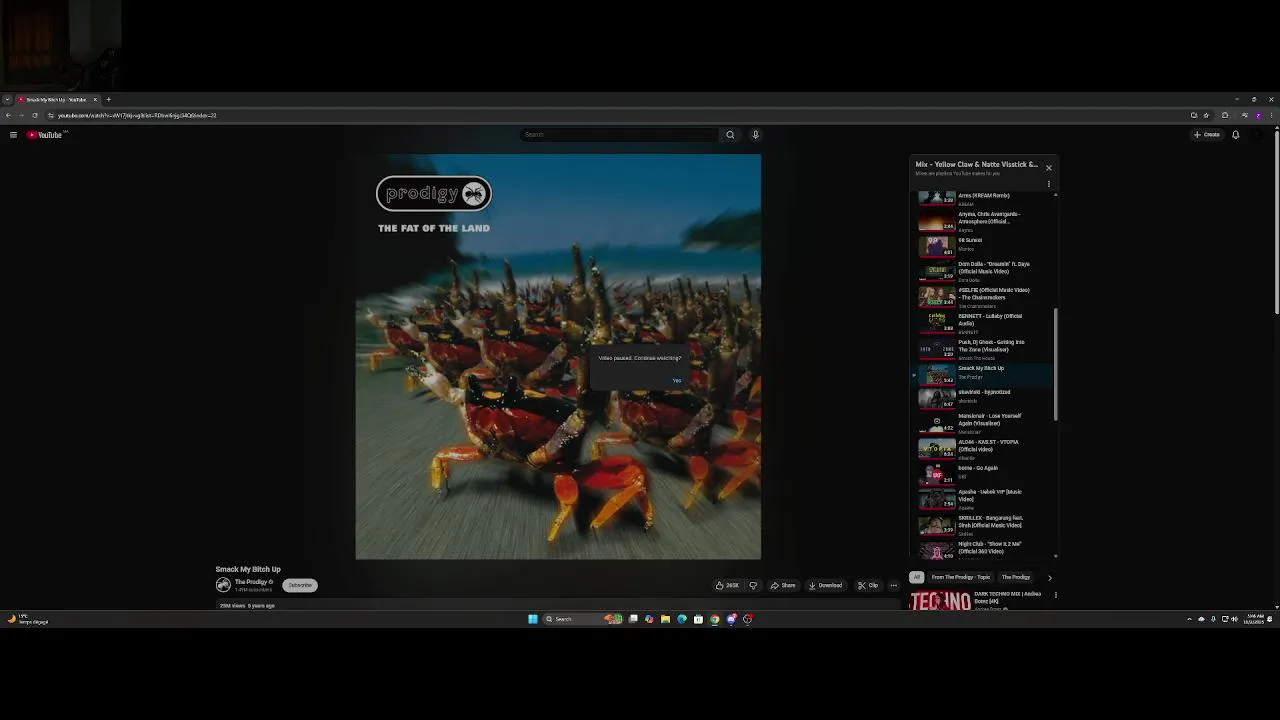Play Monsionair Lose Yourself Again item
This screenshot has height=720, width=1280.
point(985,423)
